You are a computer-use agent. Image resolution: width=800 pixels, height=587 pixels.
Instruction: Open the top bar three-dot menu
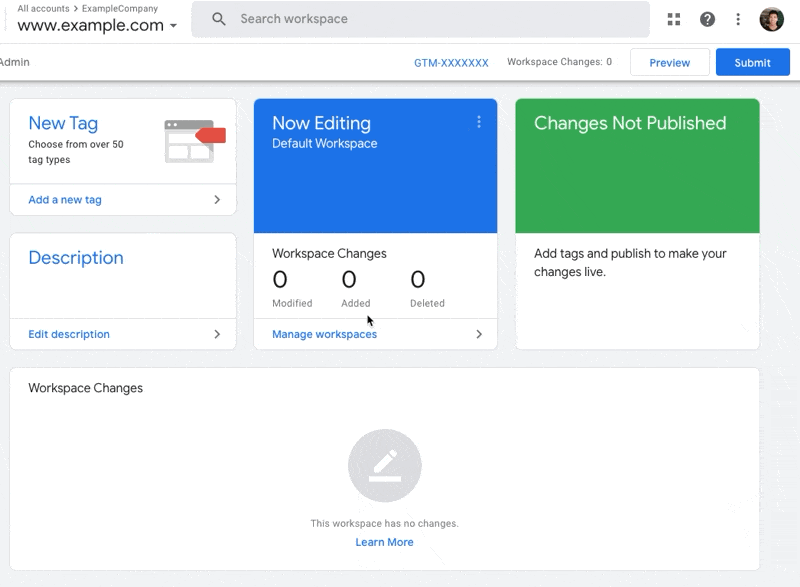tap(738, 19)
